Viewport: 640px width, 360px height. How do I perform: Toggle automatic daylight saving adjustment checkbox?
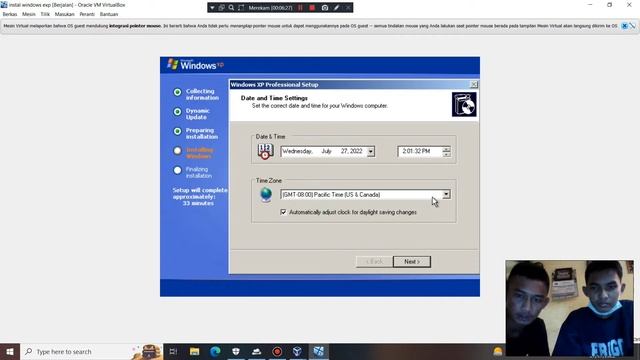283,212
